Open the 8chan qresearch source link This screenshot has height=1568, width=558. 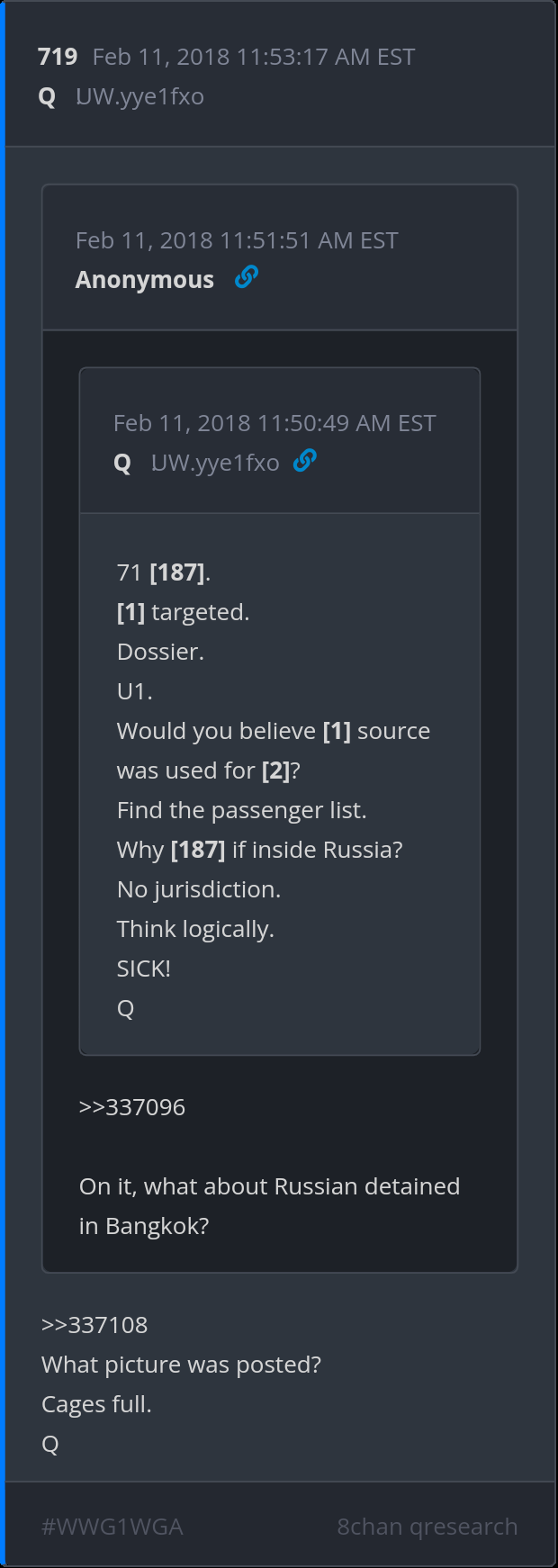tap(427, 1527)
